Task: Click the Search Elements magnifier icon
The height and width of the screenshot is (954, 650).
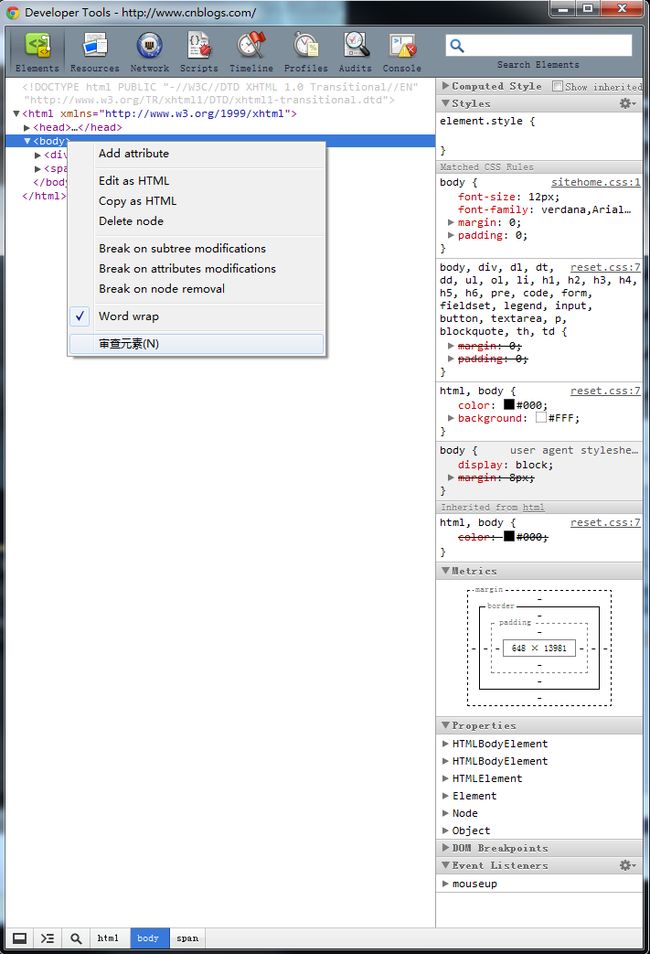Action: point(457,45)
